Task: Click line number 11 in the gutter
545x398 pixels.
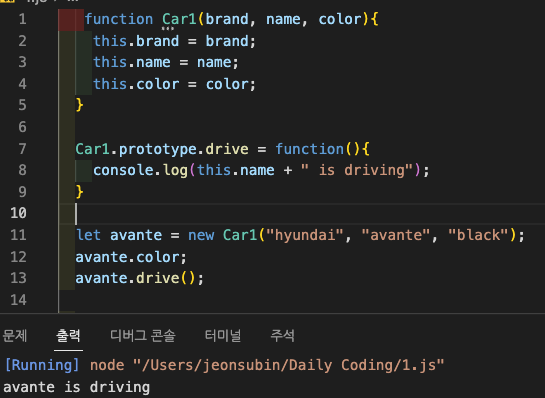Action: coord(18,235)
